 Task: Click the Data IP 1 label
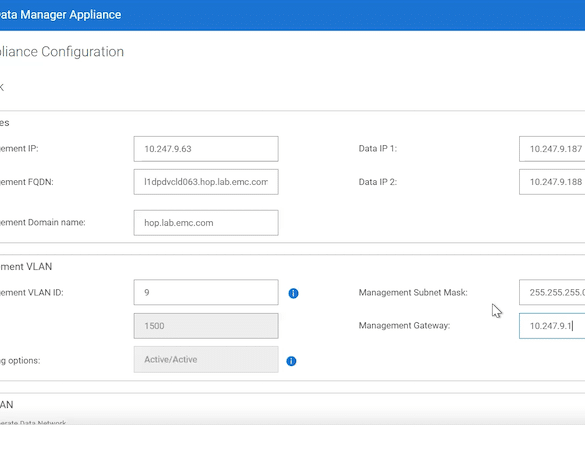click(x=378, y=149)
